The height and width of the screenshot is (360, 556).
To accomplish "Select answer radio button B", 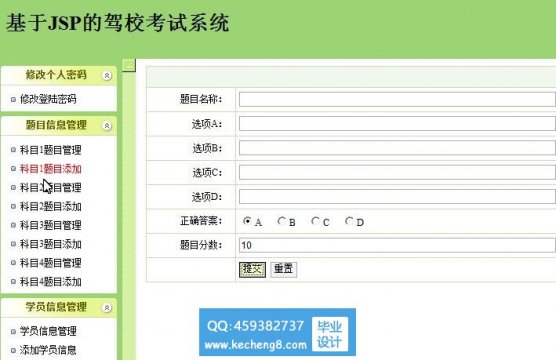I will (282, 221).
